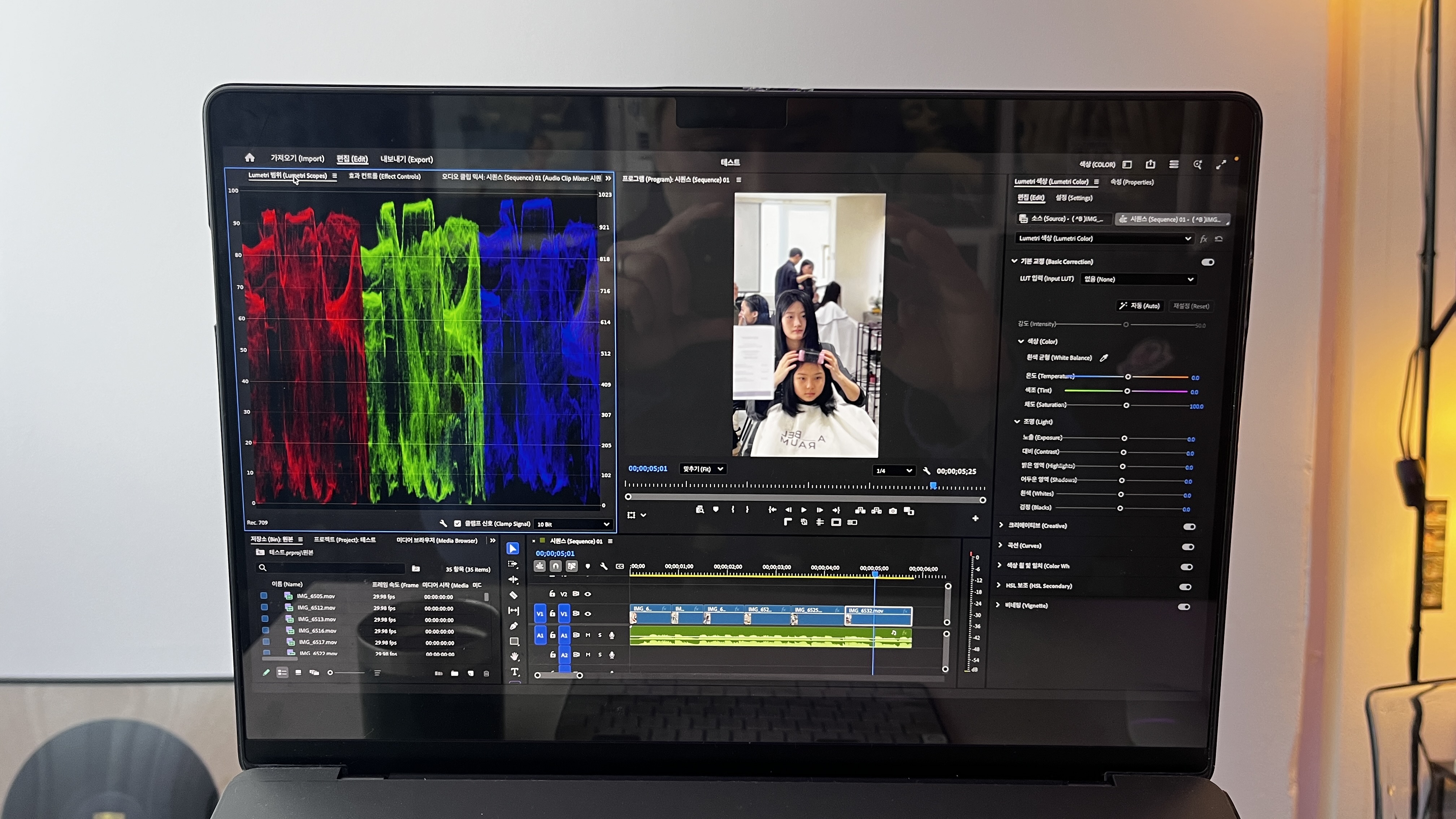Click the Temperature slider handle

coord(1128,377)
